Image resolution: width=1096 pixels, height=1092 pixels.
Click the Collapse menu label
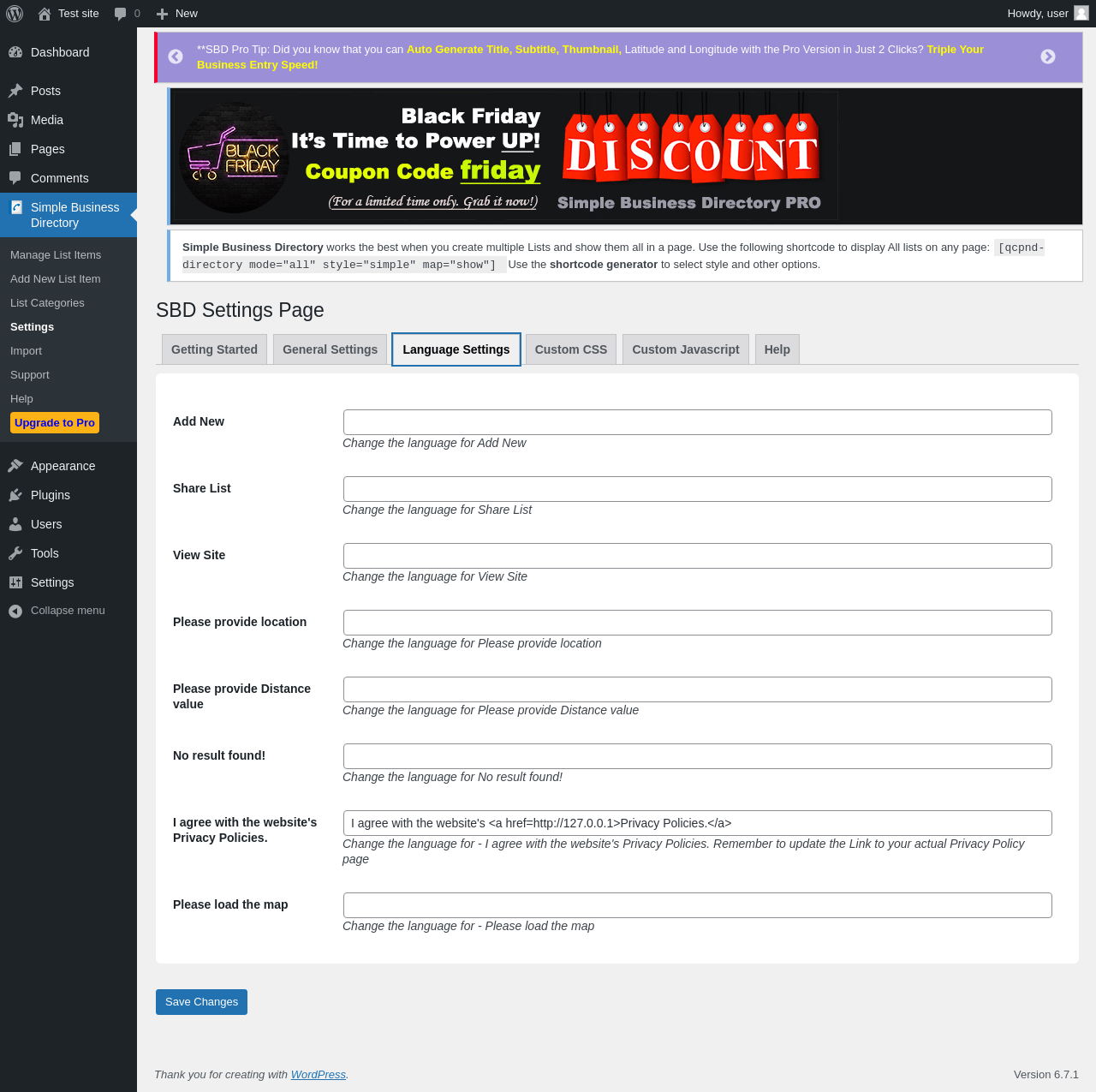pyautogui.click(x=68, y=611)
